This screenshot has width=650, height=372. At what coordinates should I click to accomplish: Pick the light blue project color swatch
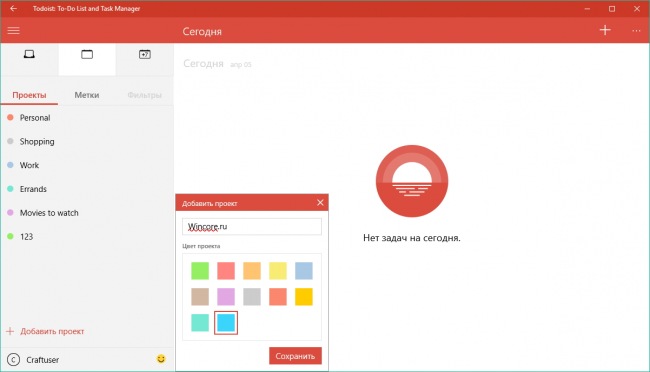[x=304, y=271]
